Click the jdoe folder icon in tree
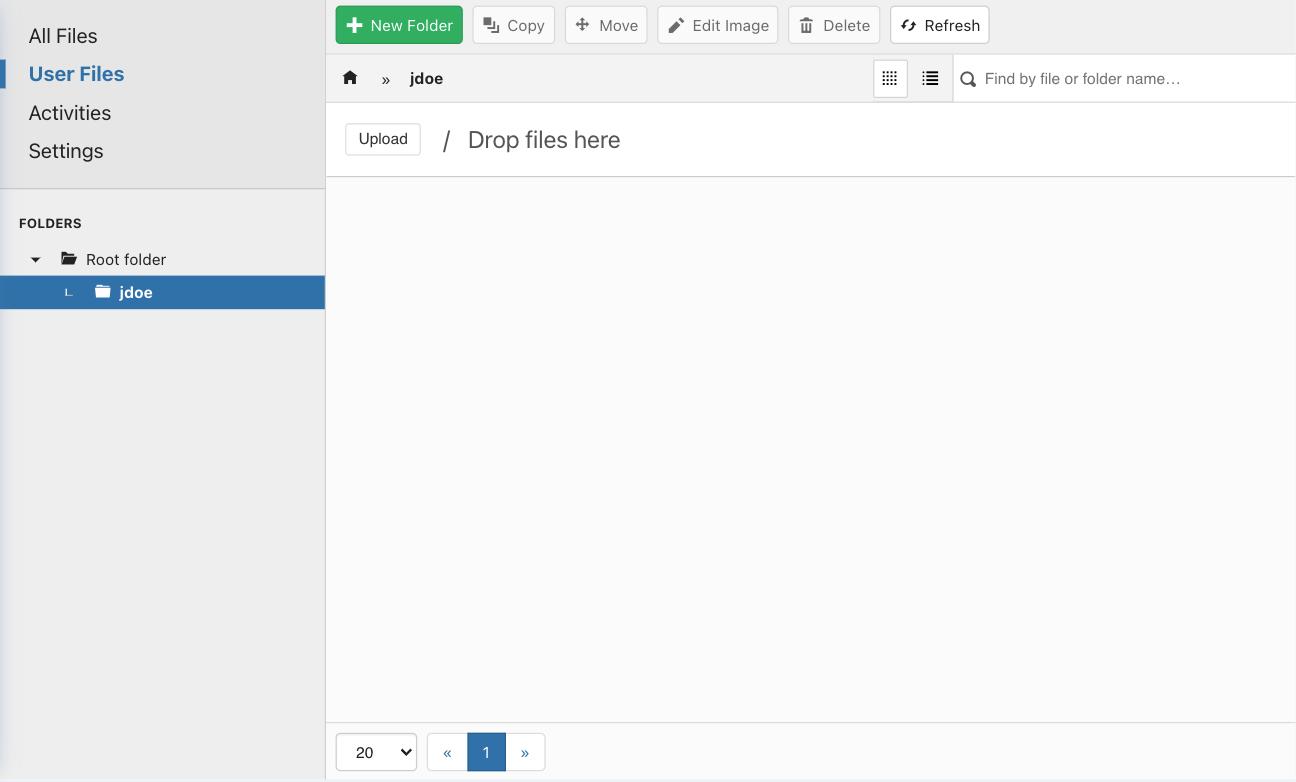 pos(102,292)
